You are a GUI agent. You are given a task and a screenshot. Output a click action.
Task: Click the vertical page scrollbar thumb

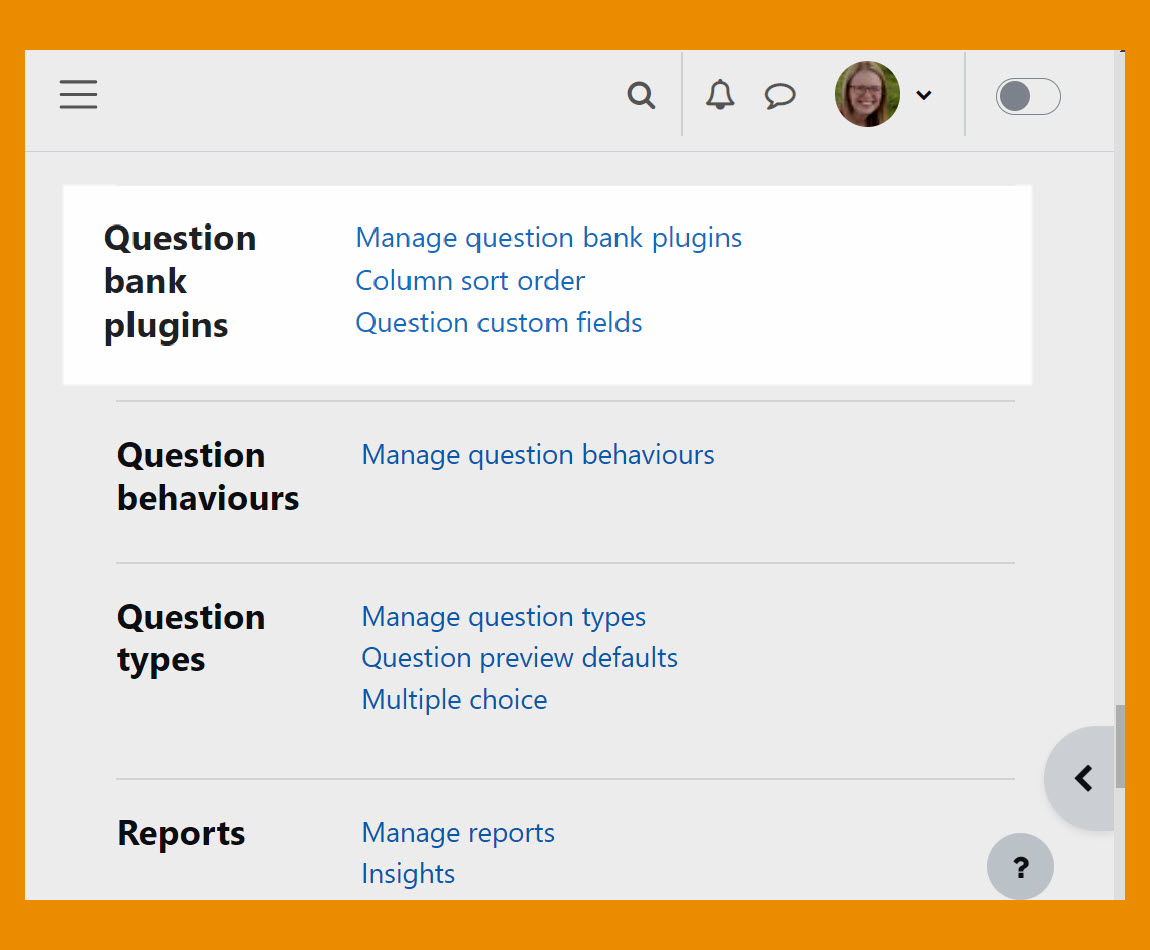(x=1120, y=745)
